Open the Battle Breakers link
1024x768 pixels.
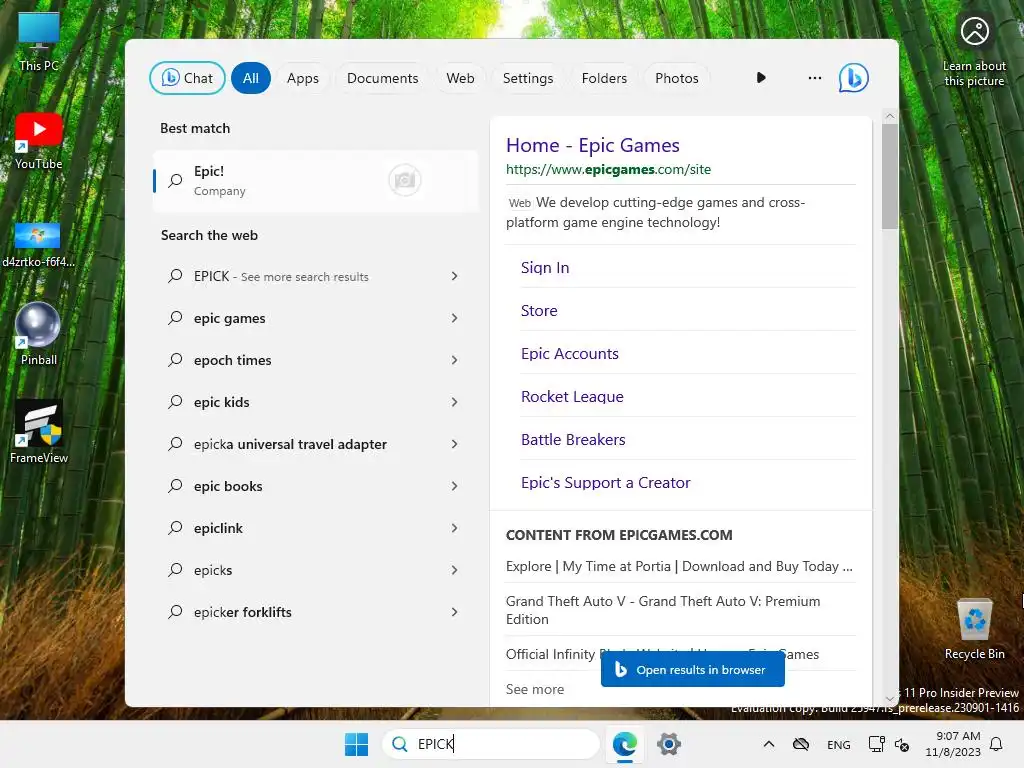[573, 440]
